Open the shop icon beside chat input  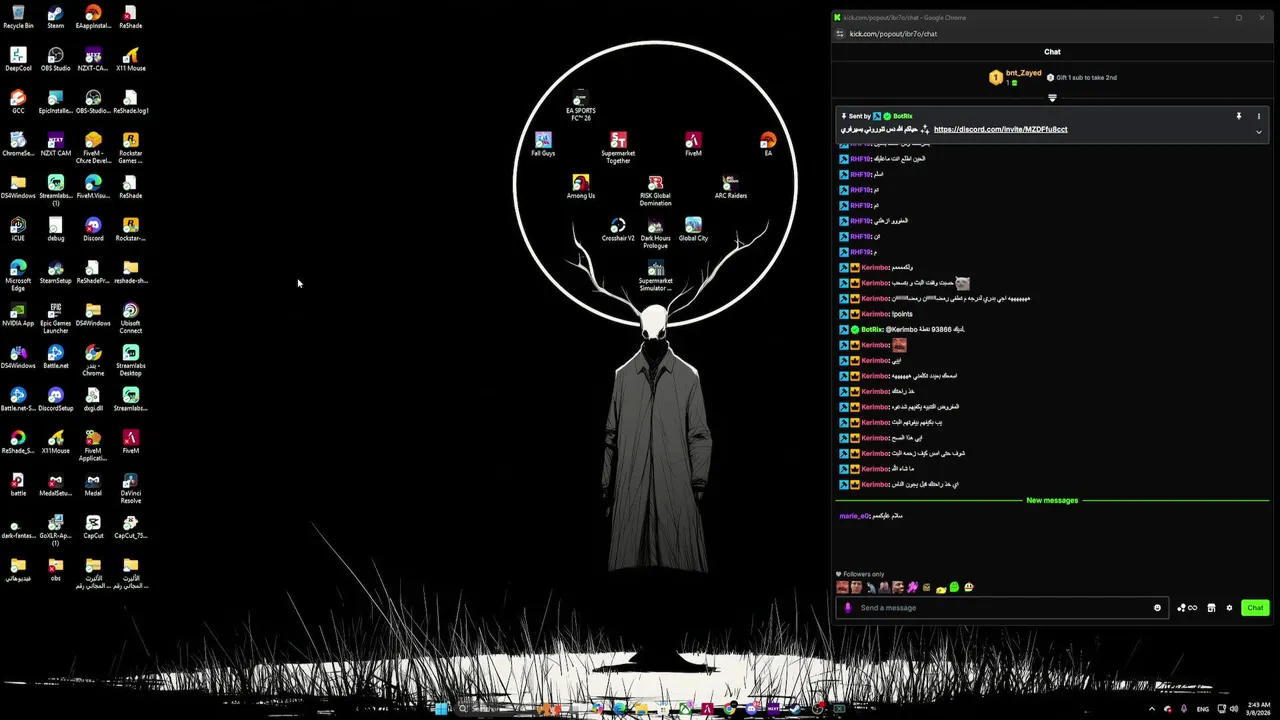pos(1211,608)
